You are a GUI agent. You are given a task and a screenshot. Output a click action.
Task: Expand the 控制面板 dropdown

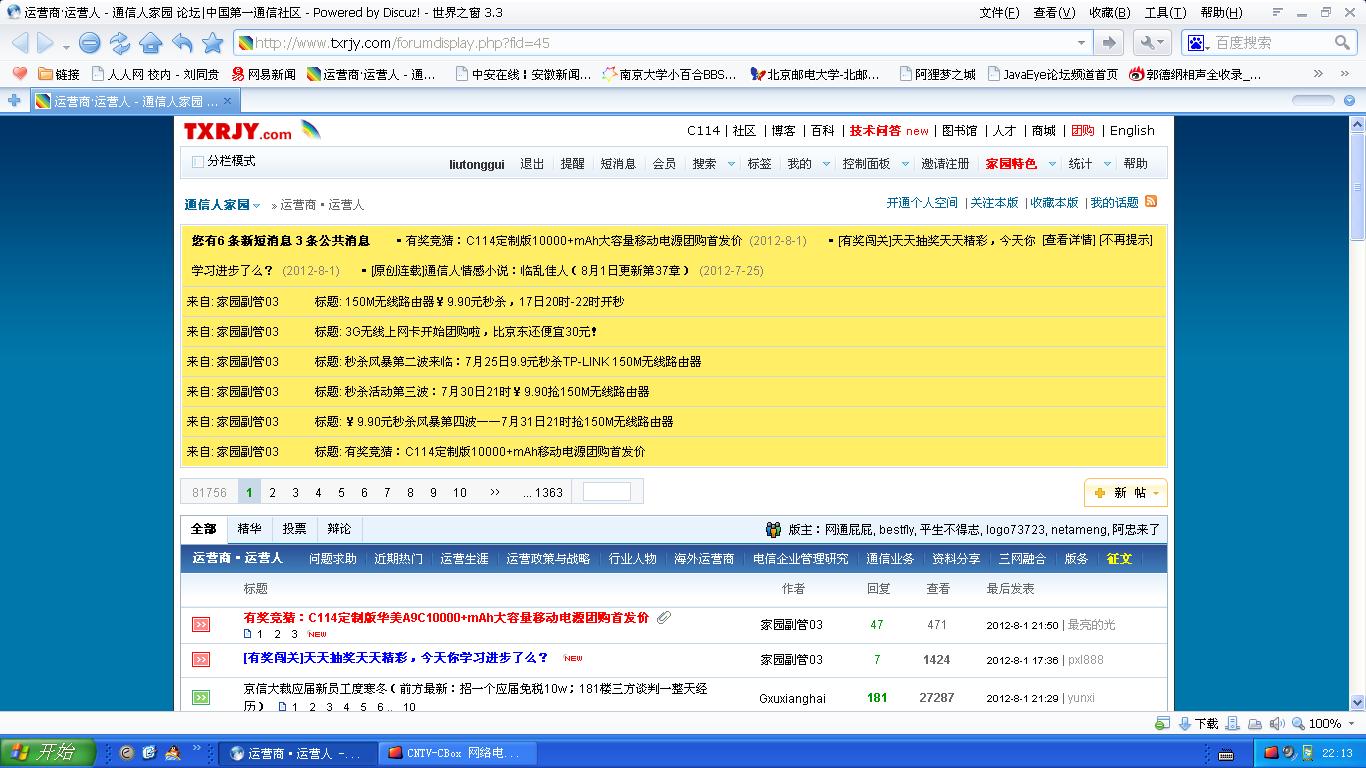[x=905, y=164]
